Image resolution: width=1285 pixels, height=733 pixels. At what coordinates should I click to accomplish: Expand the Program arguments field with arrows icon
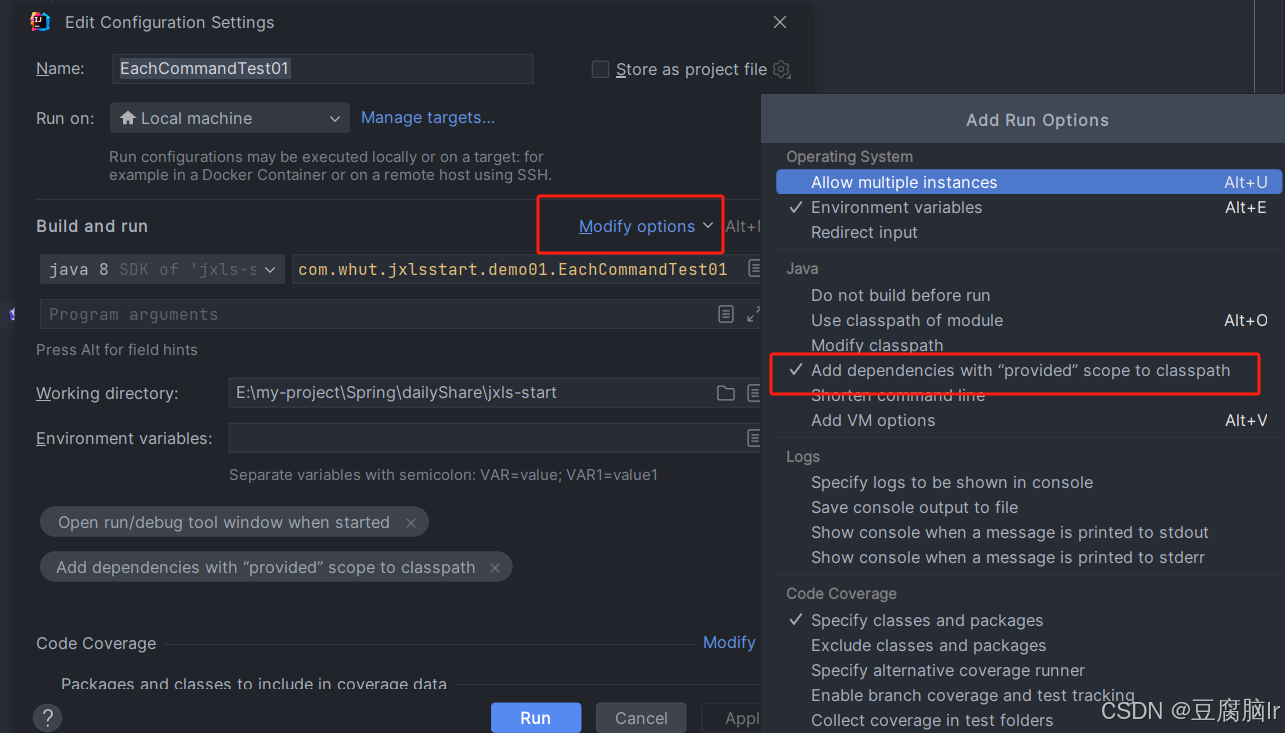pyautogui.click(x=753, y=314)
